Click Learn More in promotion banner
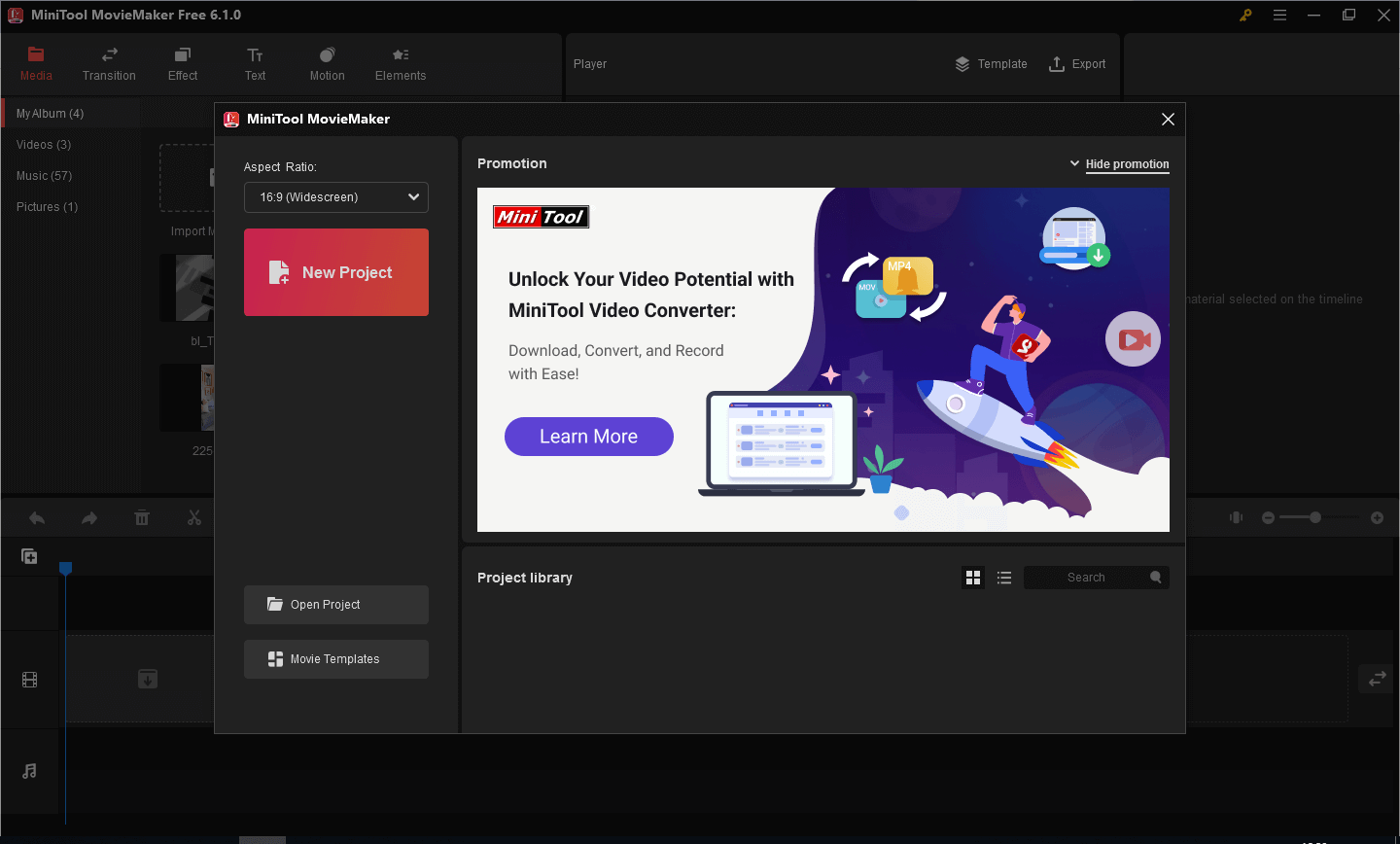The width and height of the screenshot is (1400, 844). click(589, 437)
